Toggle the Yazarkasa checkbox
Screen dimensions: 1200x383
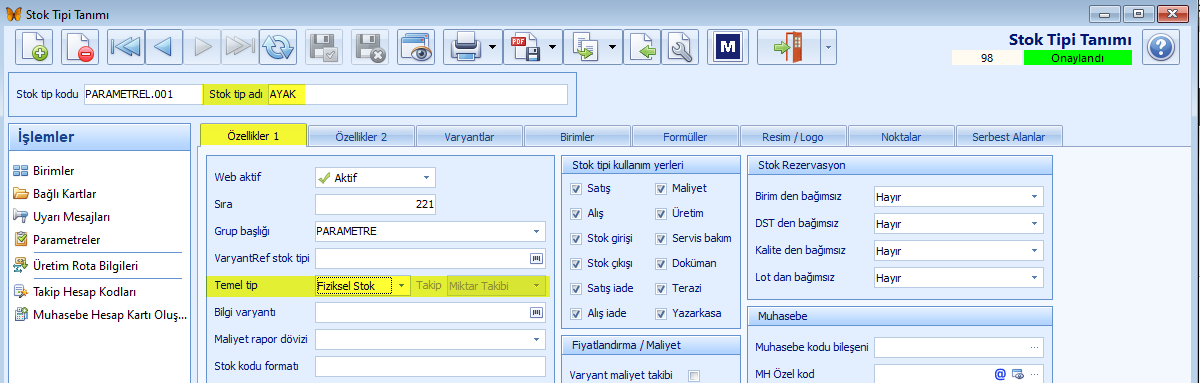[662, 313]
